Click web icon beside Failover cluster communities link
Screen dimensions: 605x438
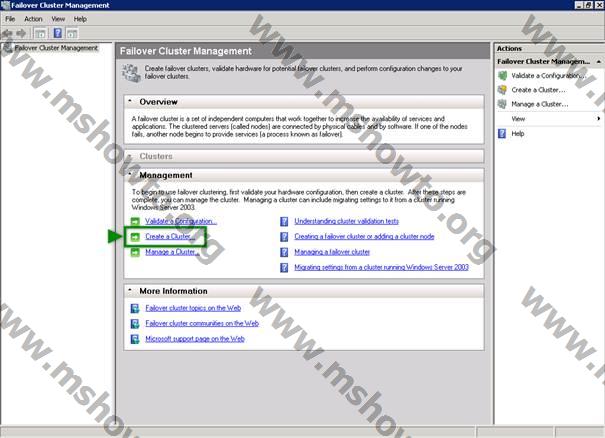[135, 323]
